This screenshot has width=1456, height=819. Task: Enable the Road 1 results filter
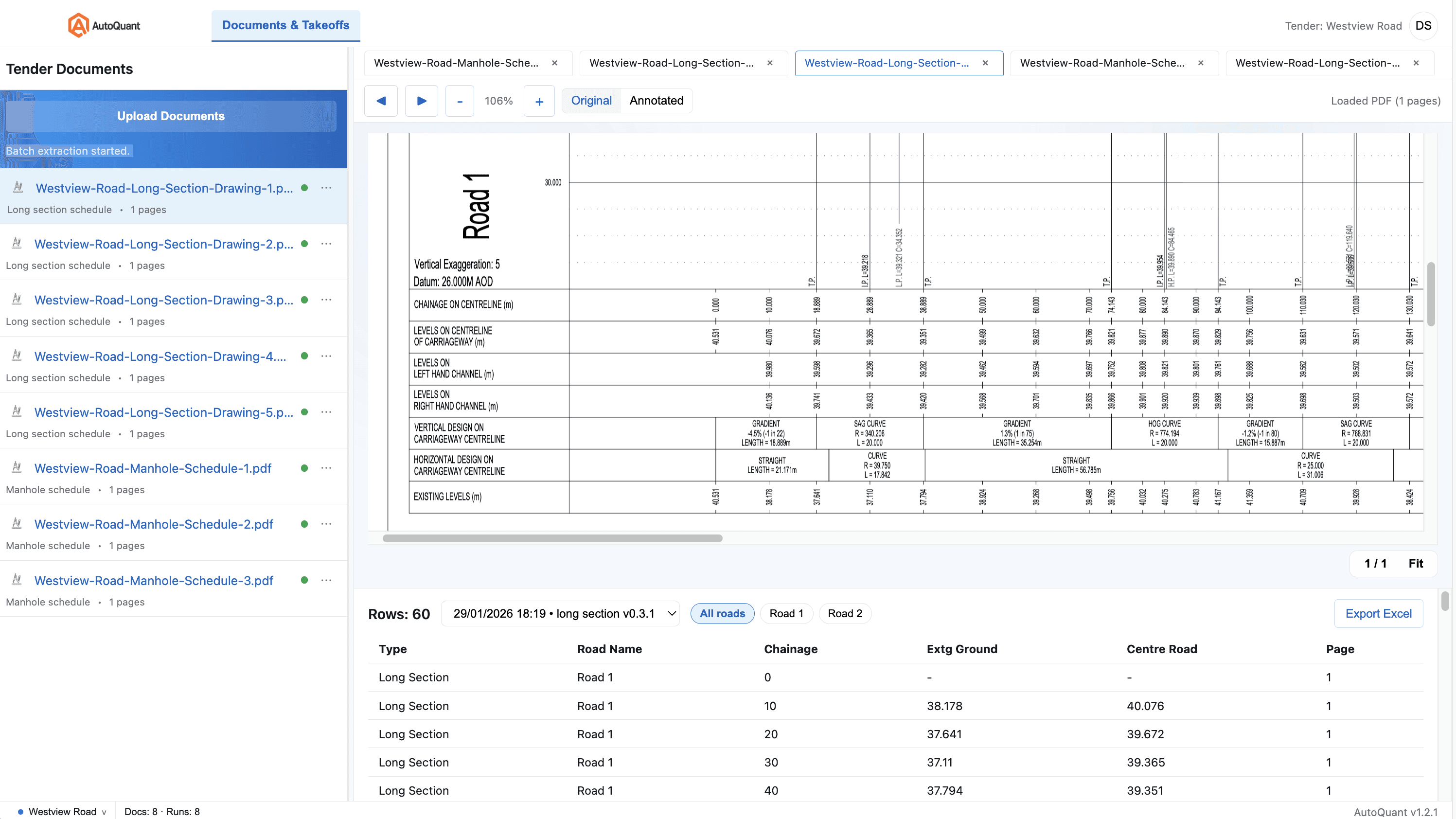[786, 613]
